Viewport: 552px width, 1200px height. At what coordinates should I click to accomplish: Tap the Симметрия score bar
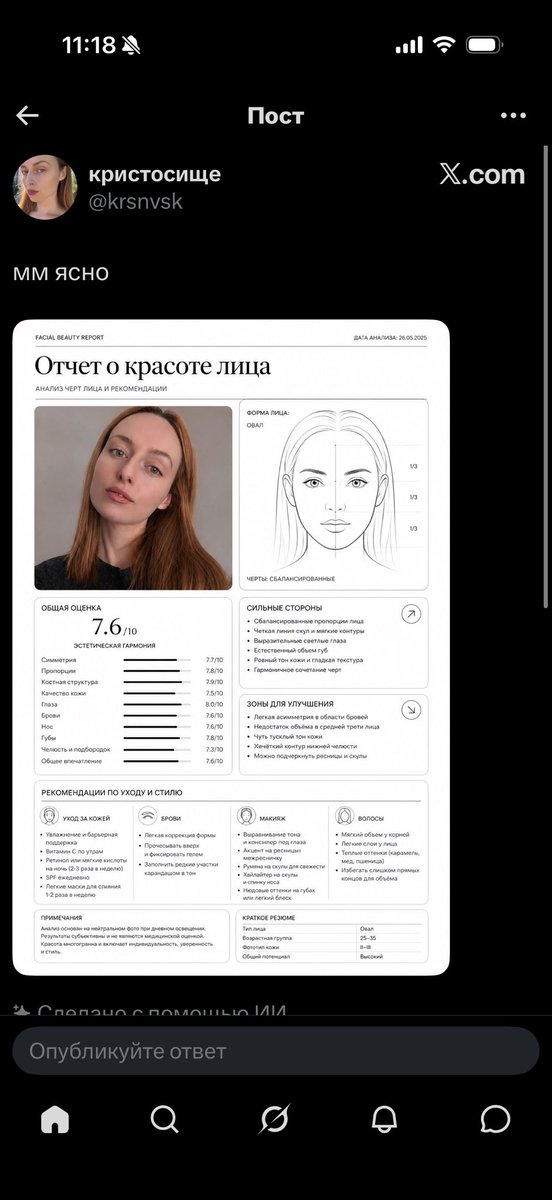pyautogui.click(x=156, y=660)
